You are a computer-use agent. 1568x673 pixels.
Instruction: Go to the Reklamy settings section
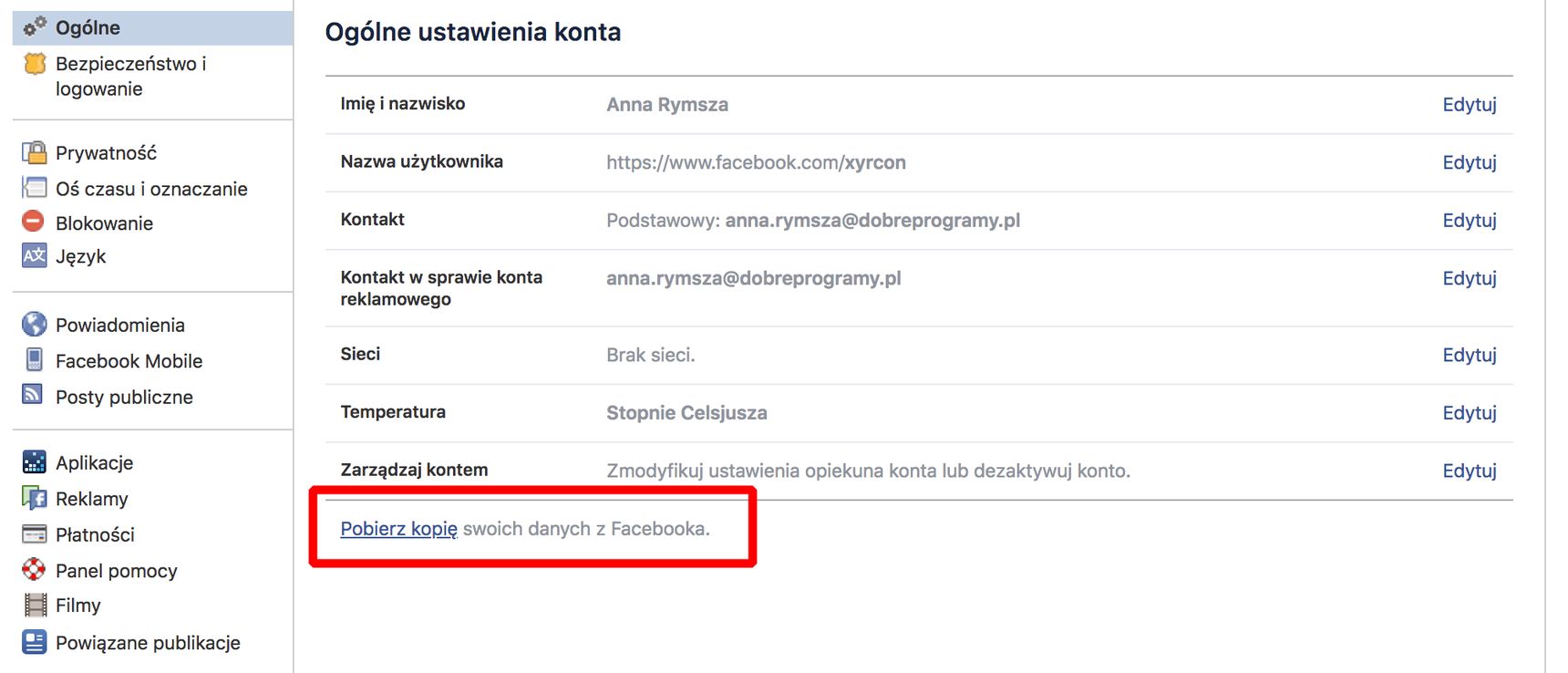92,499
